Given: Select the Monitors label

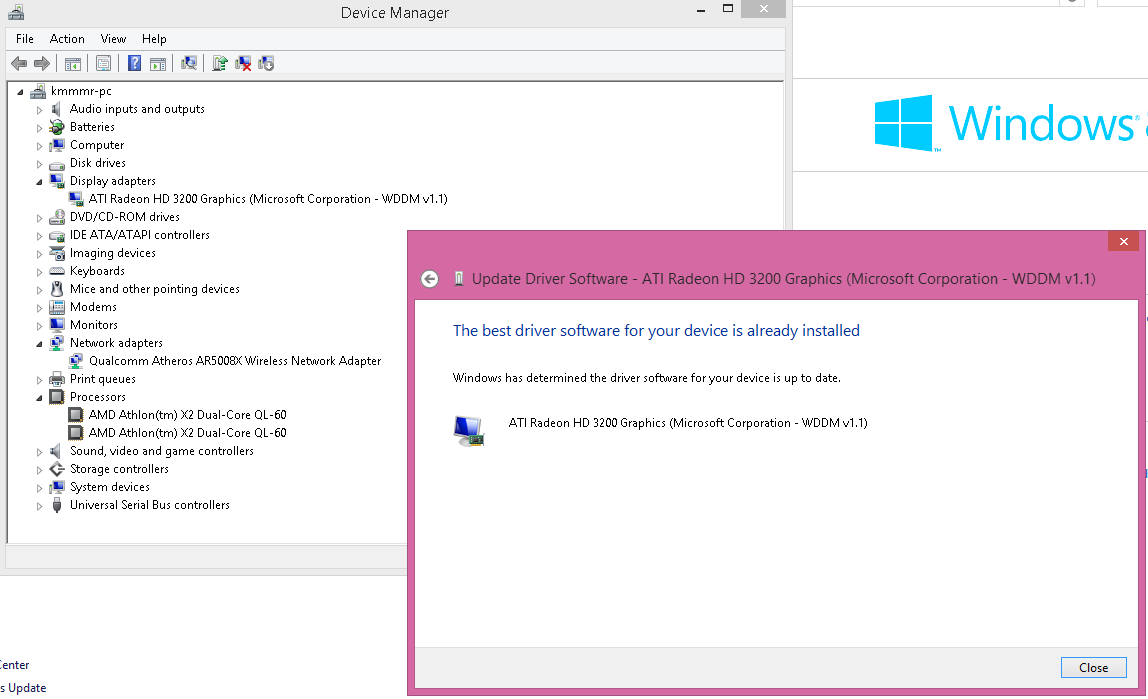Looking at the screenshot, I should coord(94,325).
